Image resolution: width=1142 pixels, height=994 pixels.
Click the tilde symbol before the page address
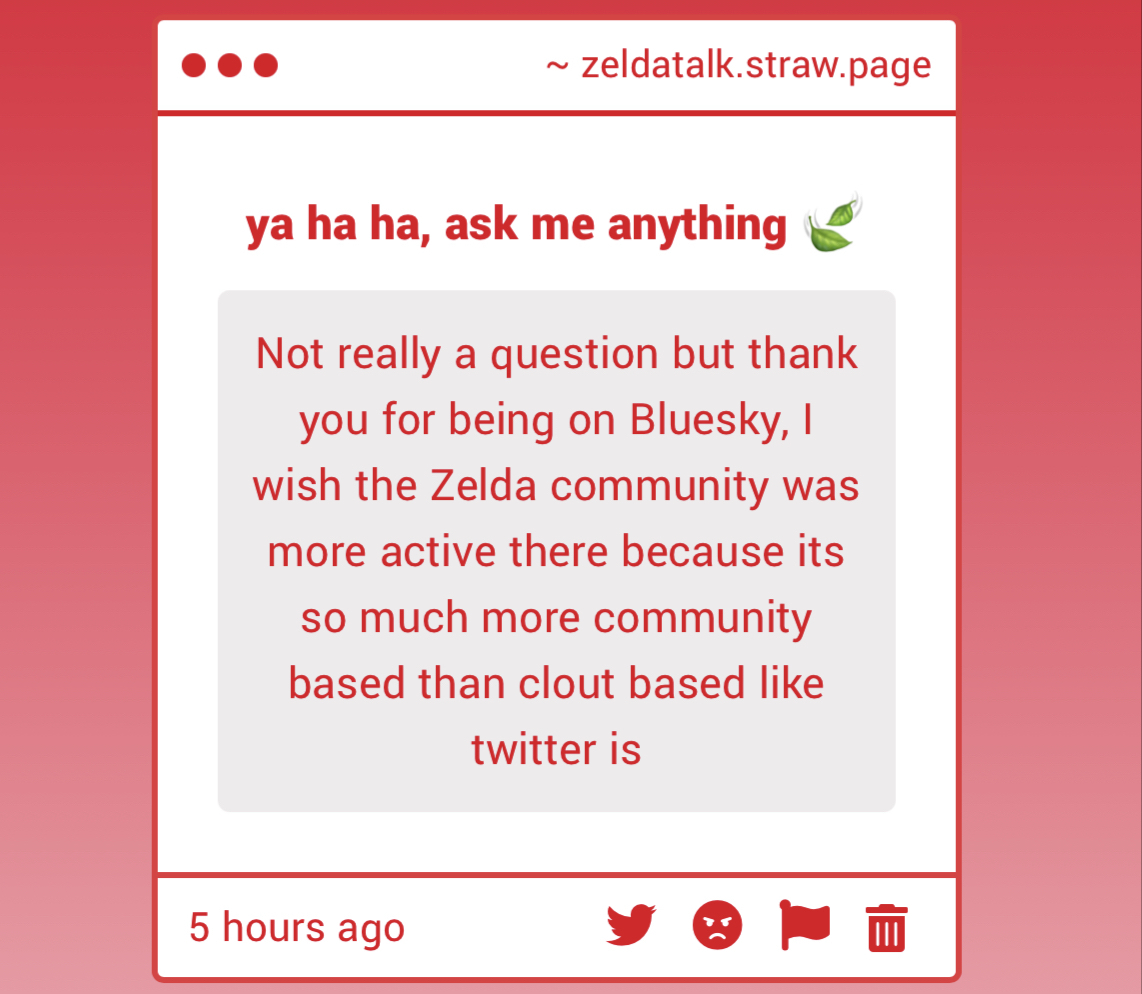pyautogui.click(x=557, y=67)
